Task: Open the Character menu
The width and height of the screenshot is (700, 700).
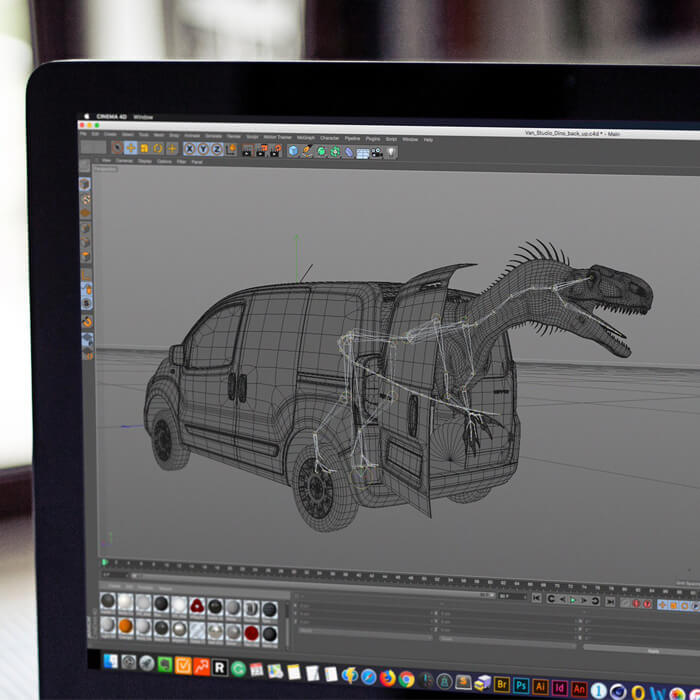Action: (329, 138)
